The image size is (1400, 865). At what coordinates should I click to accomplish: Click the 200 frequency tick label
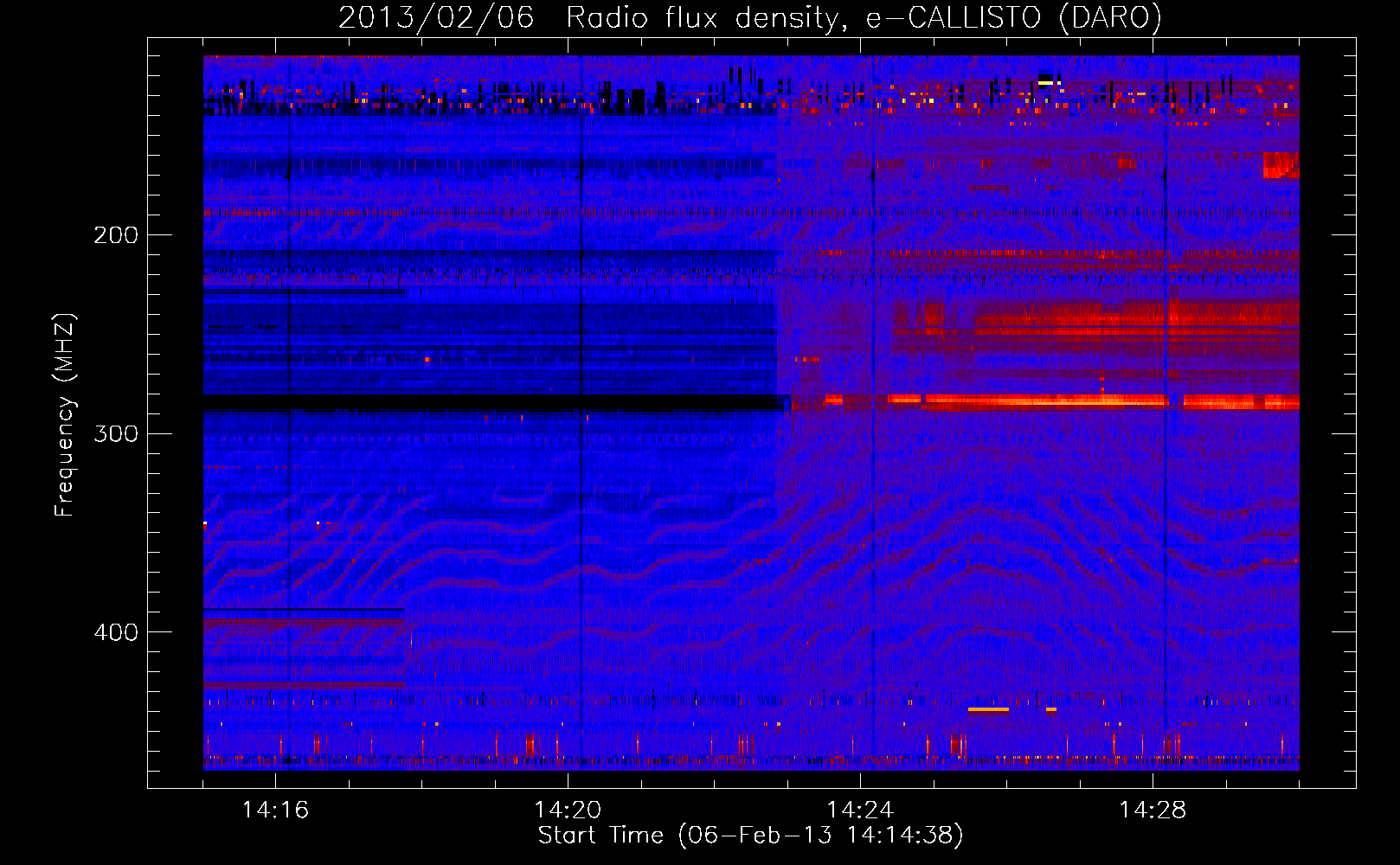(x=116, y=235)
